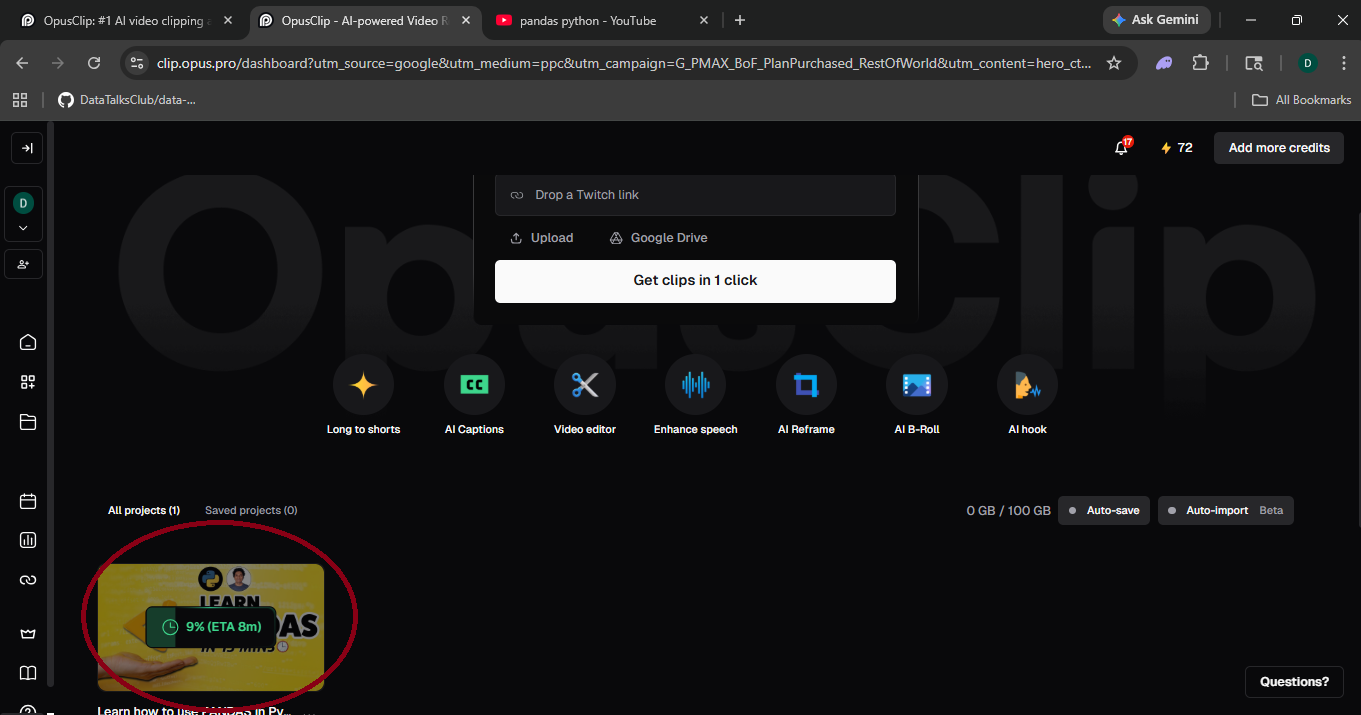The image size is (1361, 715).
Task: Open the Home icon in sidebar
Action: [x=28, y=342]
